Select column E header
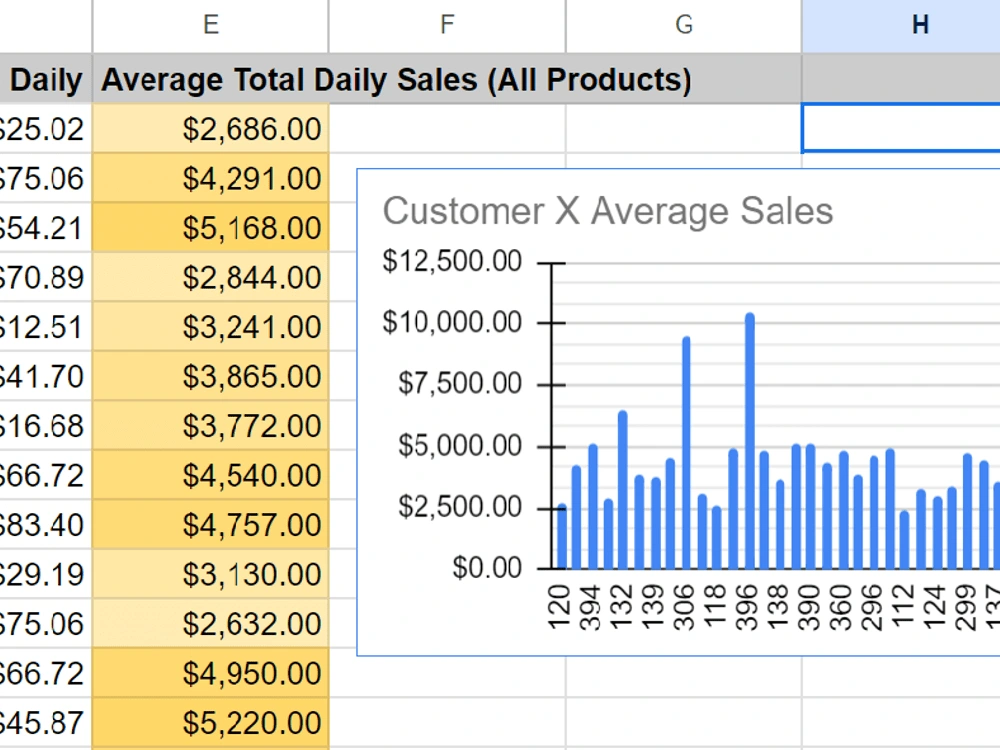 pyautogui.click(x=210, y=26)
